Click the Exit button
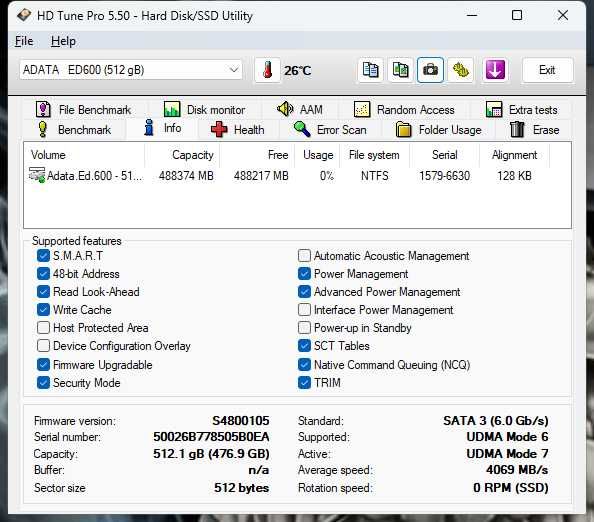594x522 pixels. 547,70
